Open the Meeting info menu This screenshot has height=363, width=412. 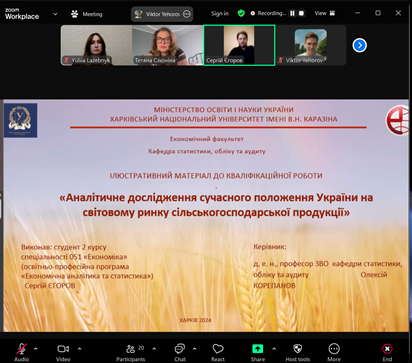[87, 14]
